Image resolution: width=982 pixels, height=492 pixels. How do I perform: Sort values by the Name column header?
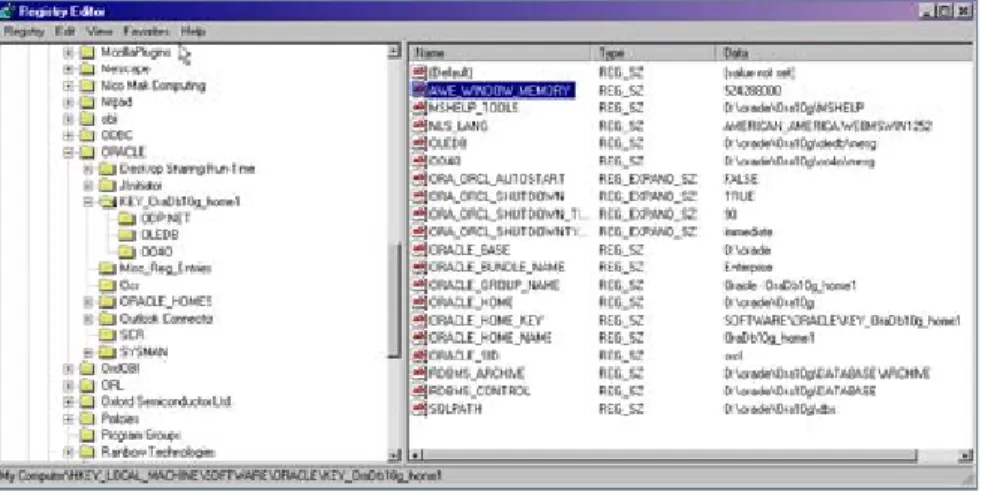[x=500, y=53]
